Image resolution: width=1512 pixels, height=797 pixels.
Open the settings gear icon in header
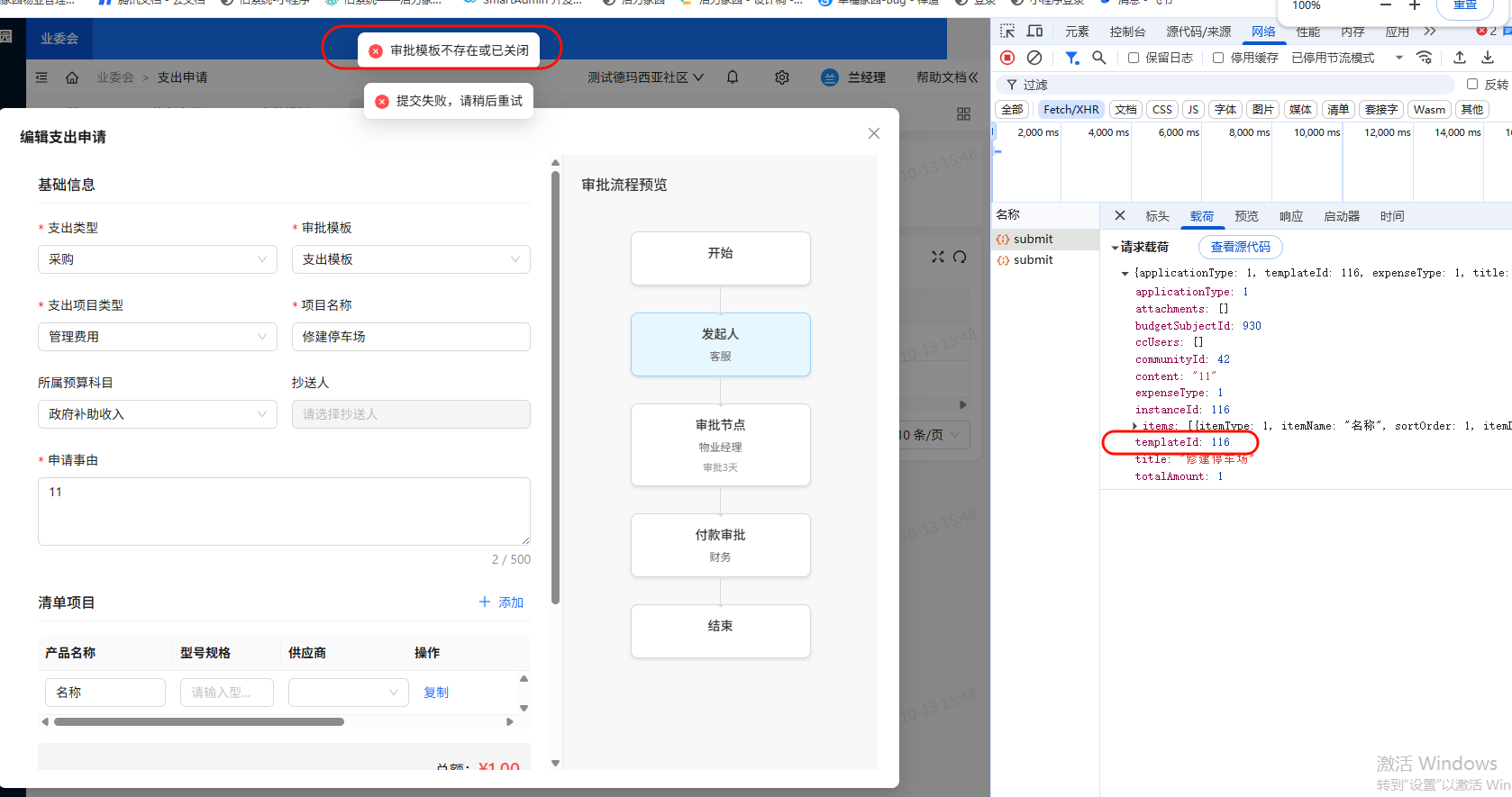pos(782,77)
